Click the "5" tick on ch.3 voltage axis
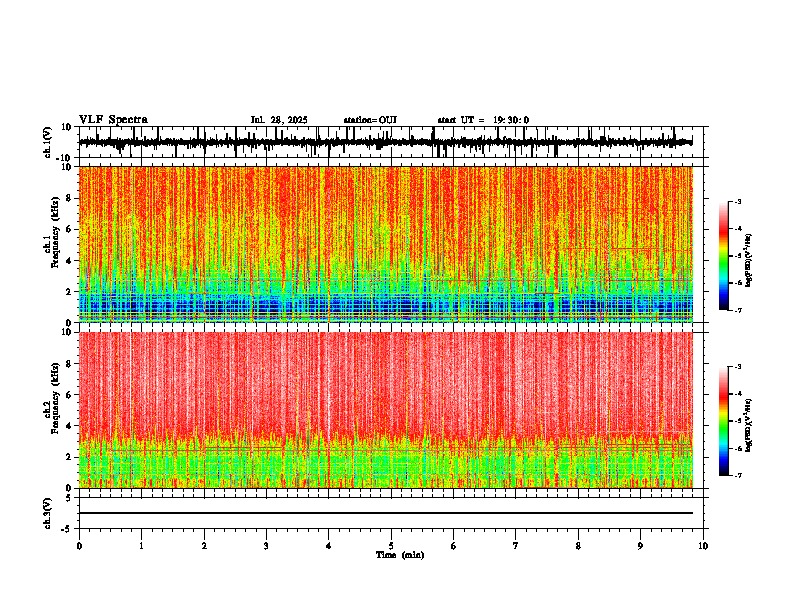792x612 pixels. (69, 498)
